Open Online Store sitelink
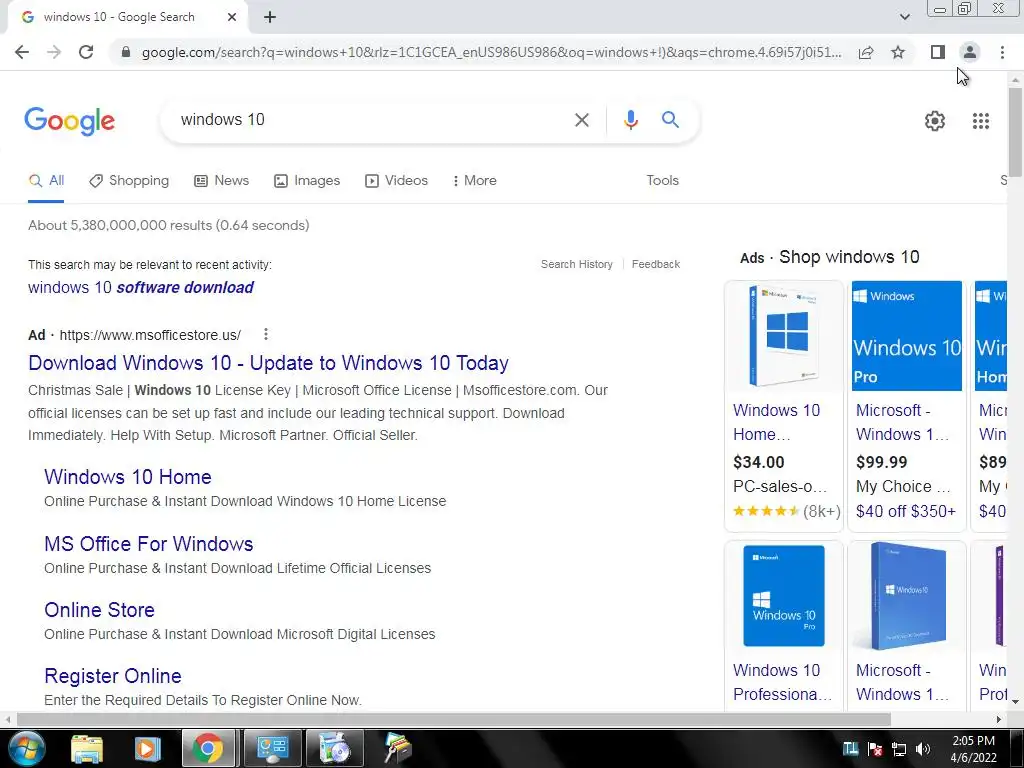This screenshot has width=1024, height=768. (x=99, y=610)
